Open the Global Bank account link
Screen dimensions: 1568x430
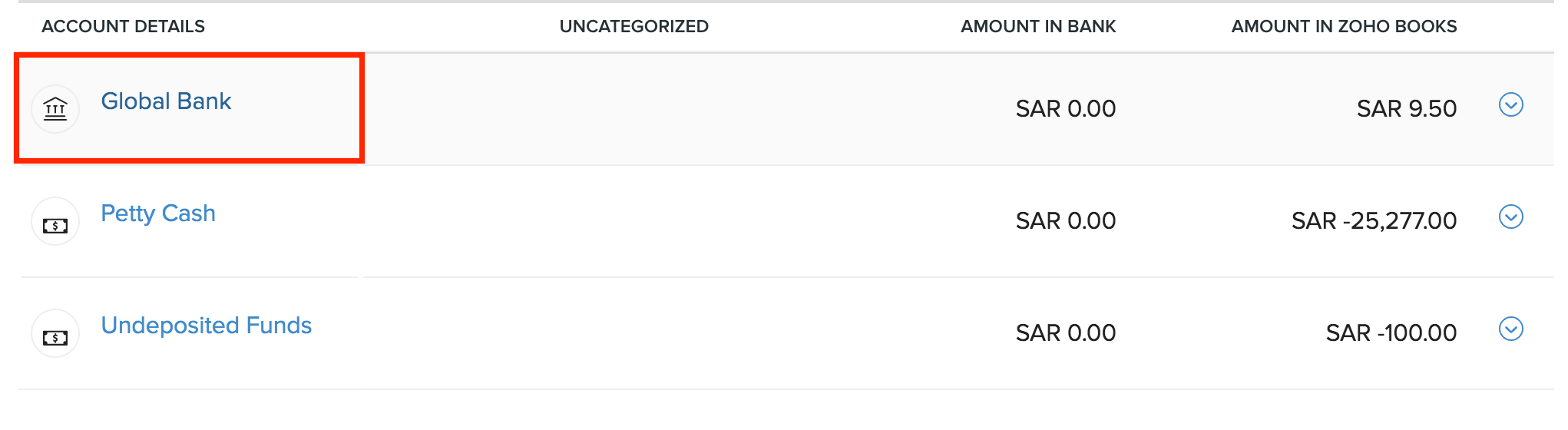click(x=166, y=101)
